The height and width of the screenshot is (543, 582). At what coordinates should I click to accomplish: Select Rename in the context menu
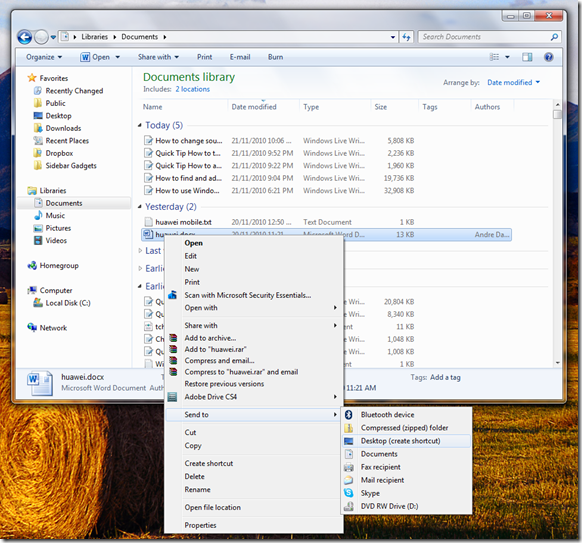click(197, 490)
